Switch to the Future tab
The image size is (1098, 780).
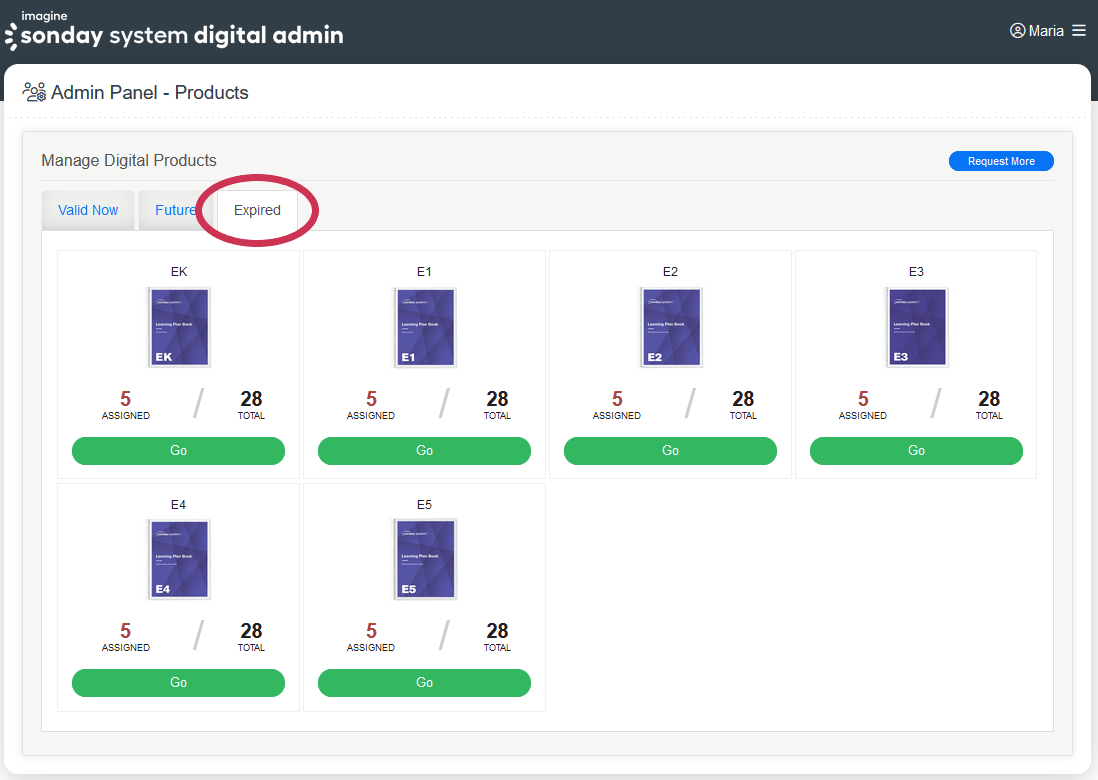pos(175,211)
